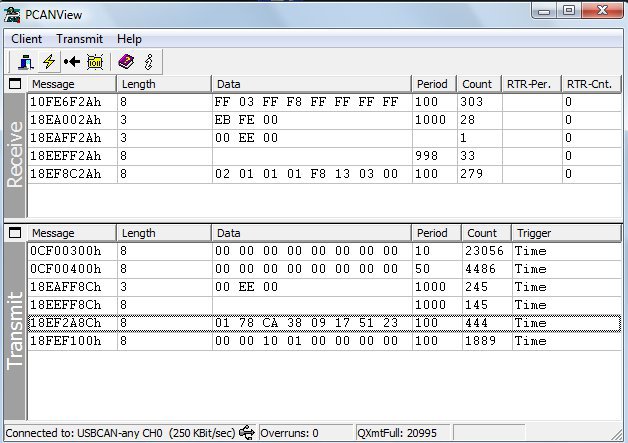Click Transmit list Period column header

pyautogui.click(x=437, y=233)
